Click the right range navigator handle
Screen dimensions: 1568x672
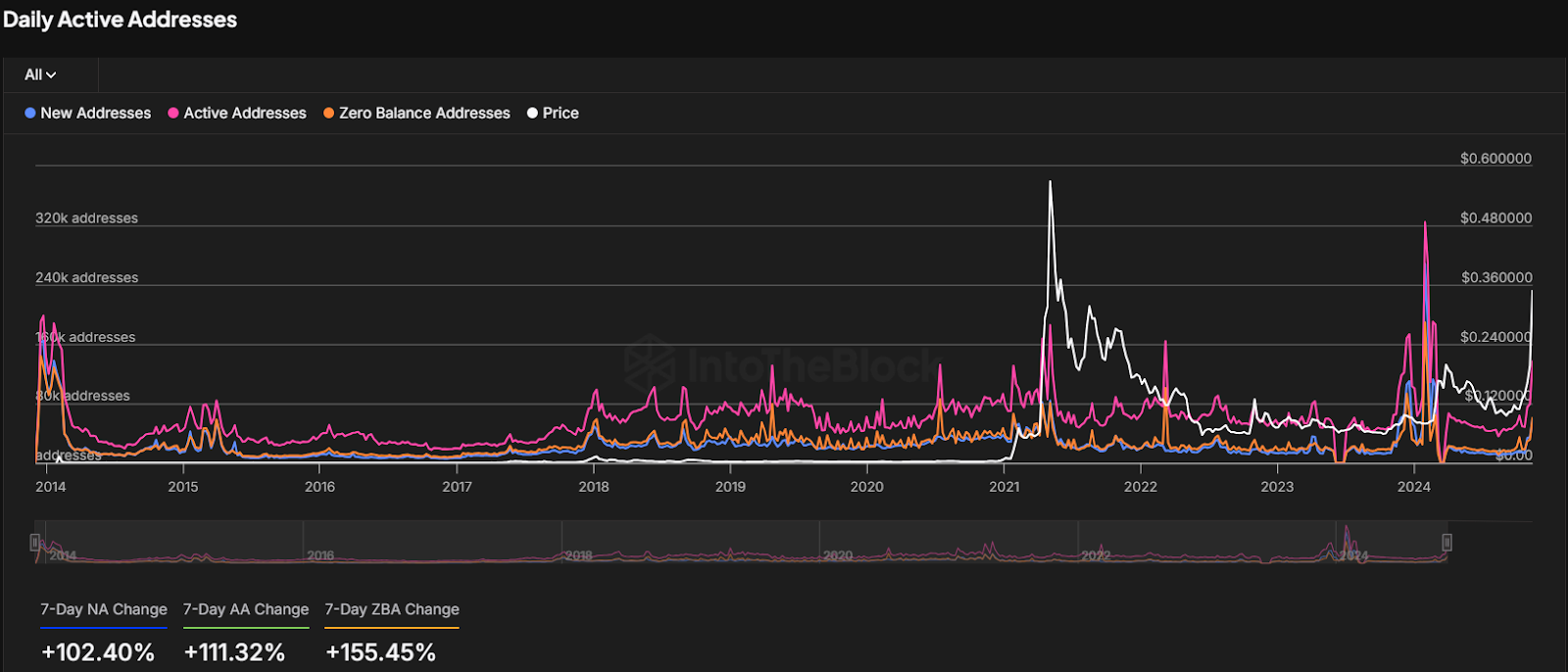coord(1446,542)
